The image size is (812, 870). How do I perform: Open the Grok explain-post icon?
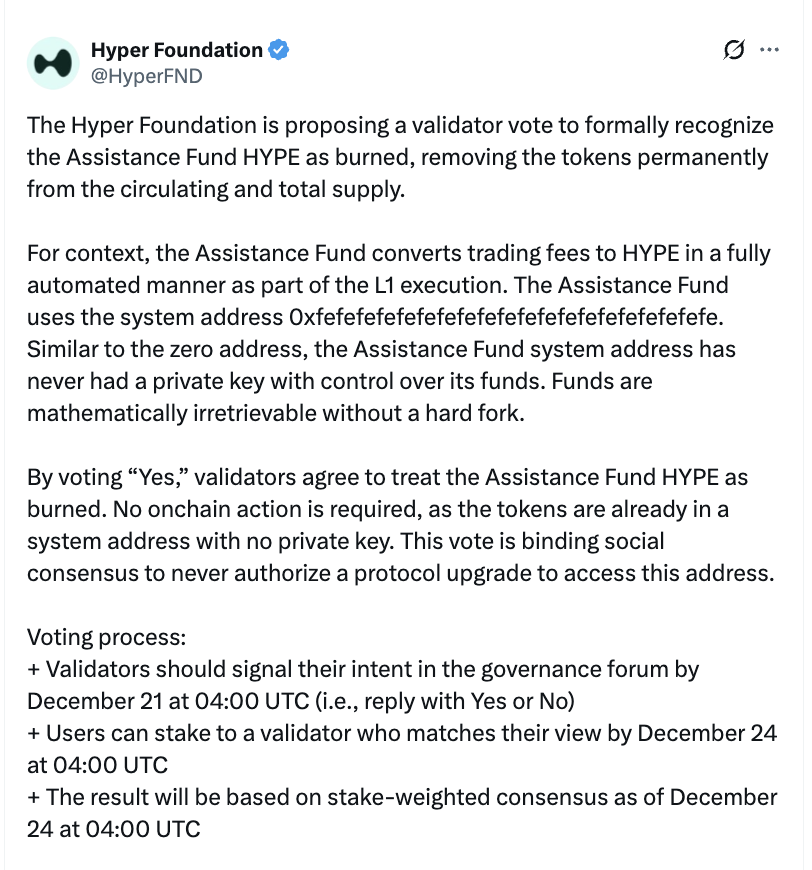click(x=733, y=50)
